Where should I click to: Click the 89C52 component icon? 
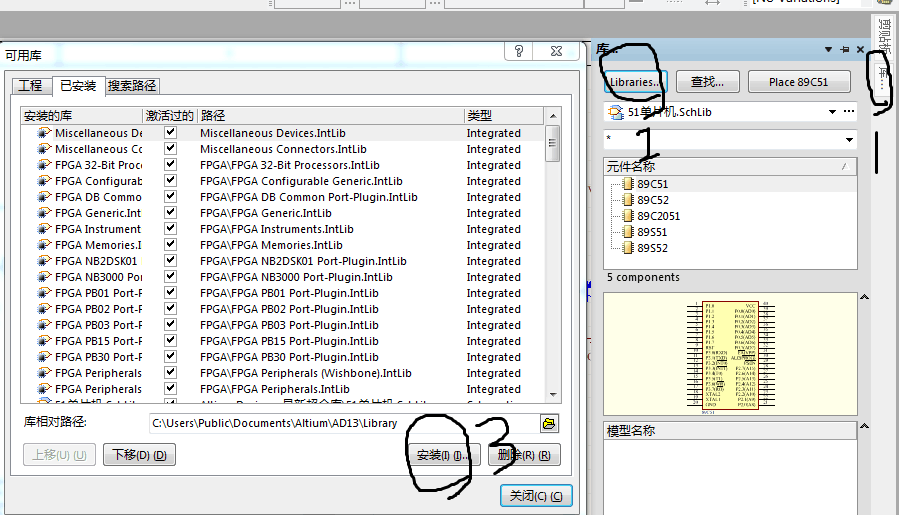pos(628,200)
